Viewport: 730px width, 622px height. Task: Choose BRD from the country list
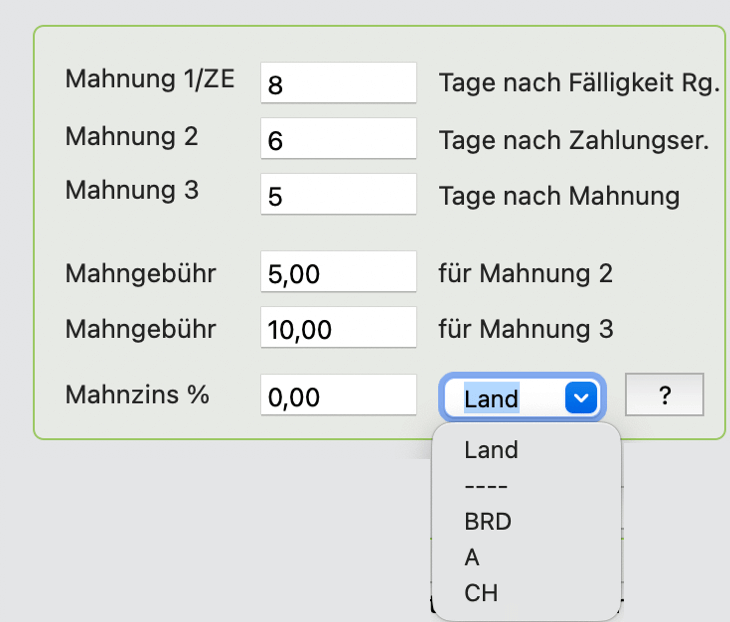tap(488, 521)
